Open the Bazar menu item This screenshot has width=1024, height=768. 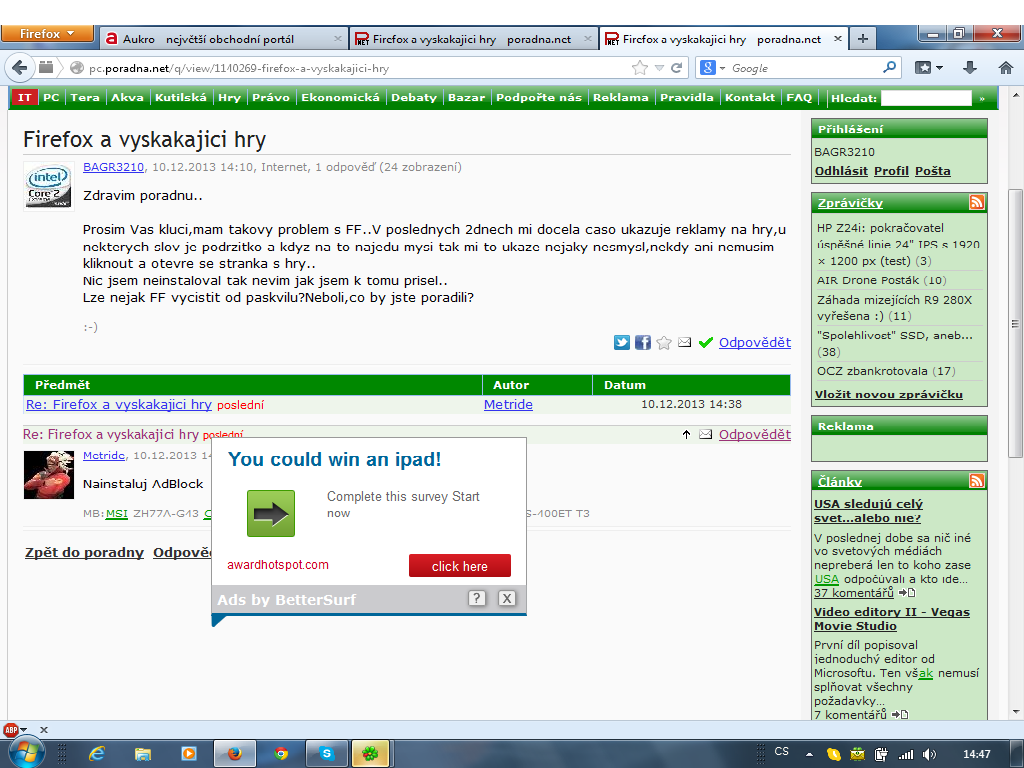[466, 97]
